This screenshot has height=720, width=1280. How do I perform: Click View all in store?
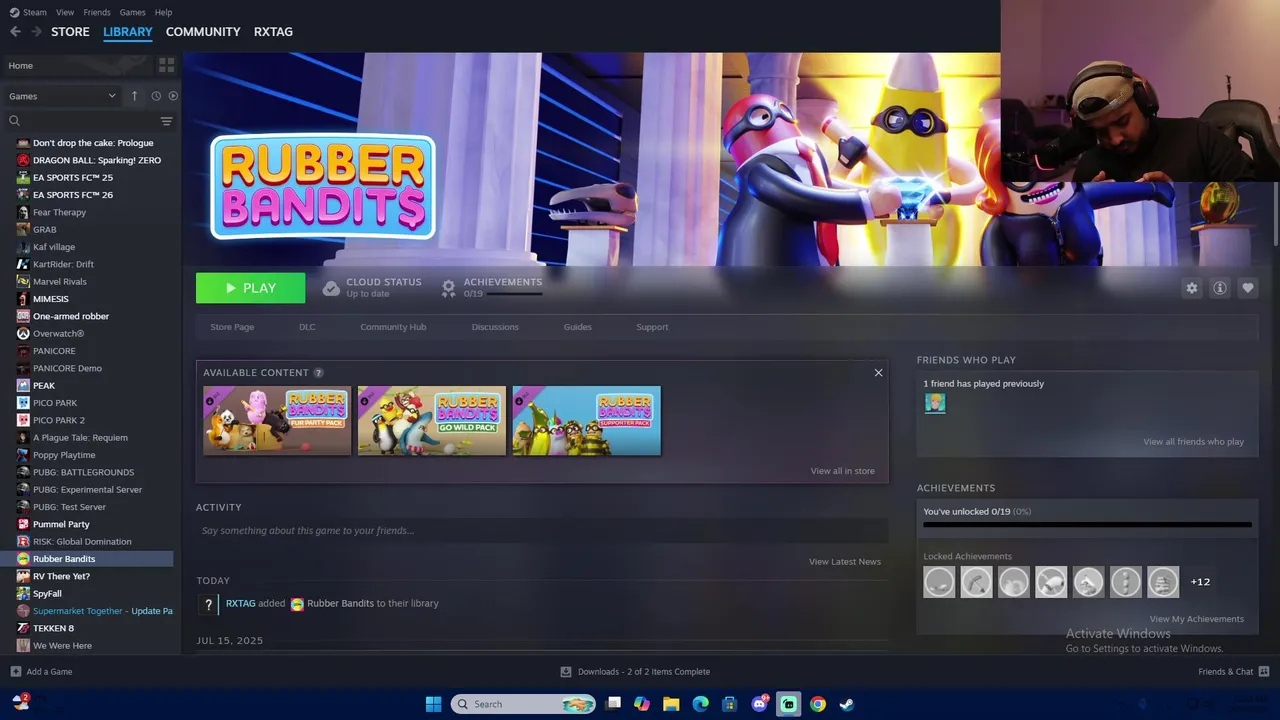842,471
